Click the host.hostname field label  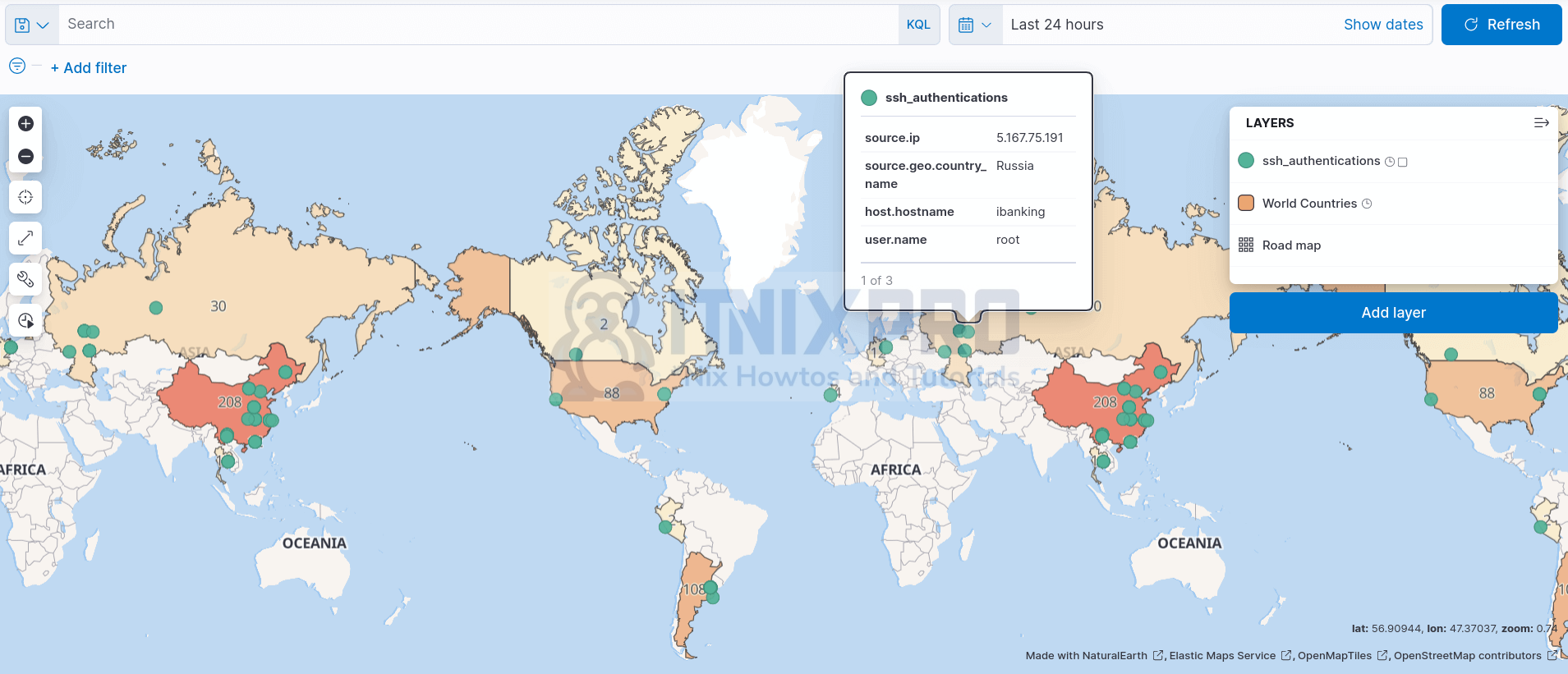coord(909,212)
